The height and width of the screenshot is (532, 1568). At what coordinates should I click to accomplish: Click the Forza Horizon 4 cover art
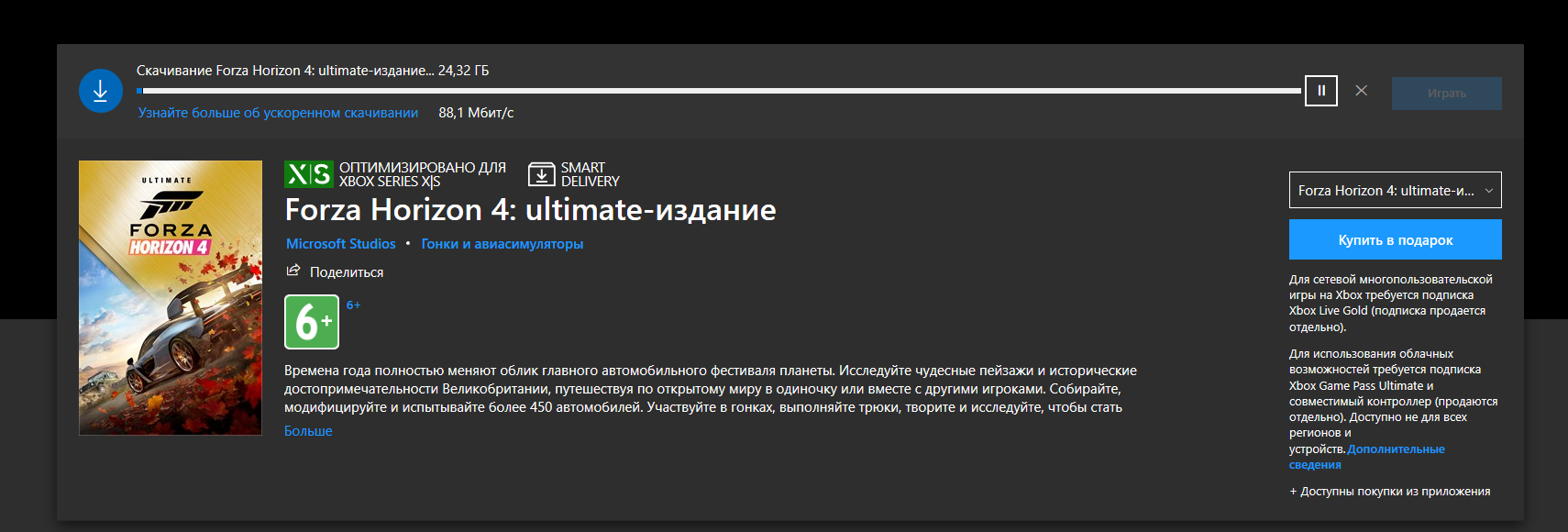click(x=171, y=298)
